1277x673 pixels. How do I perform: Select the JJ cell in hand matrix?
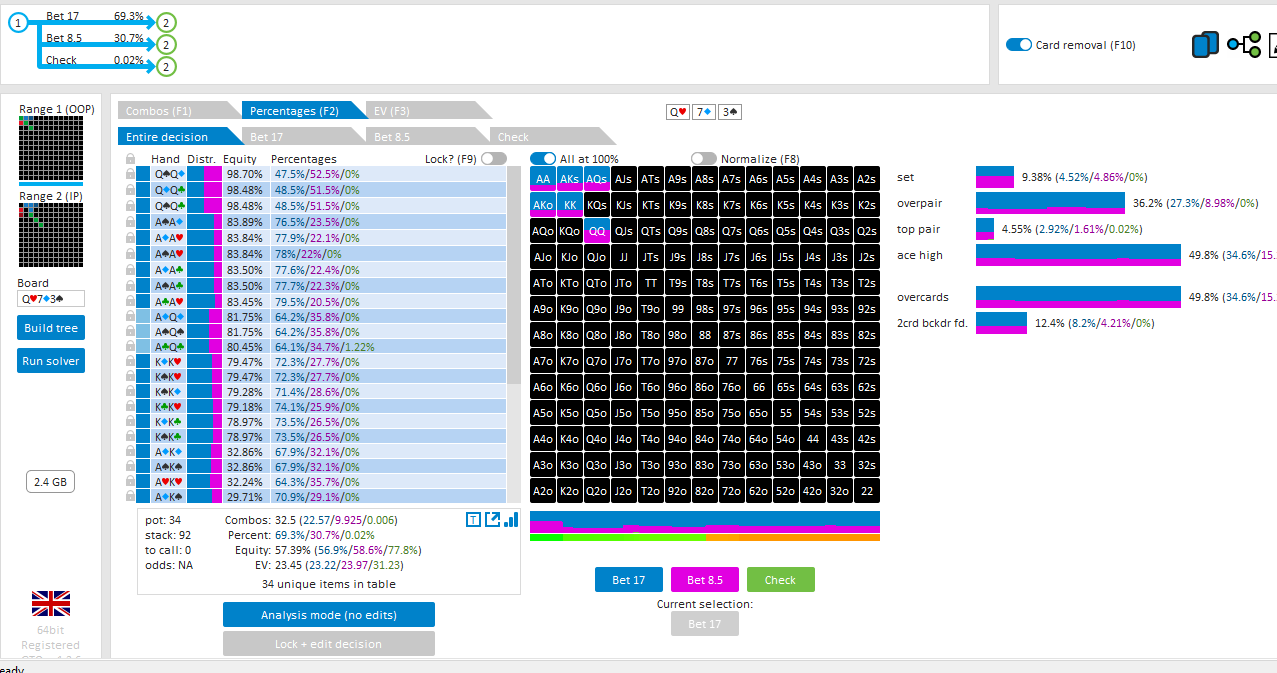[624, 257]
